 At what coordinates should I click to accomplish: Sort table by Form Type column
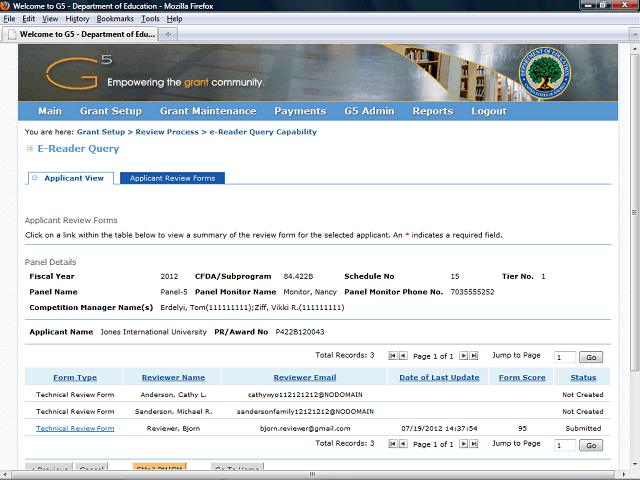click(75, 378)
